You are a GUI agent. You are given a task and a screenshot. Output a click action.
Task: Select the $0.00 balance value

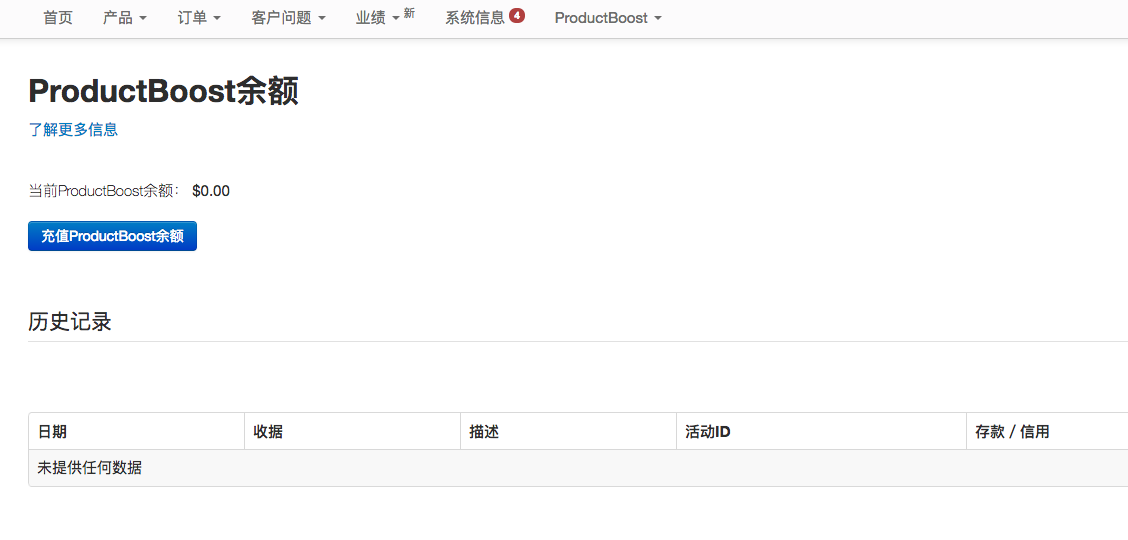pyautogui.click(x=211, y=191)
